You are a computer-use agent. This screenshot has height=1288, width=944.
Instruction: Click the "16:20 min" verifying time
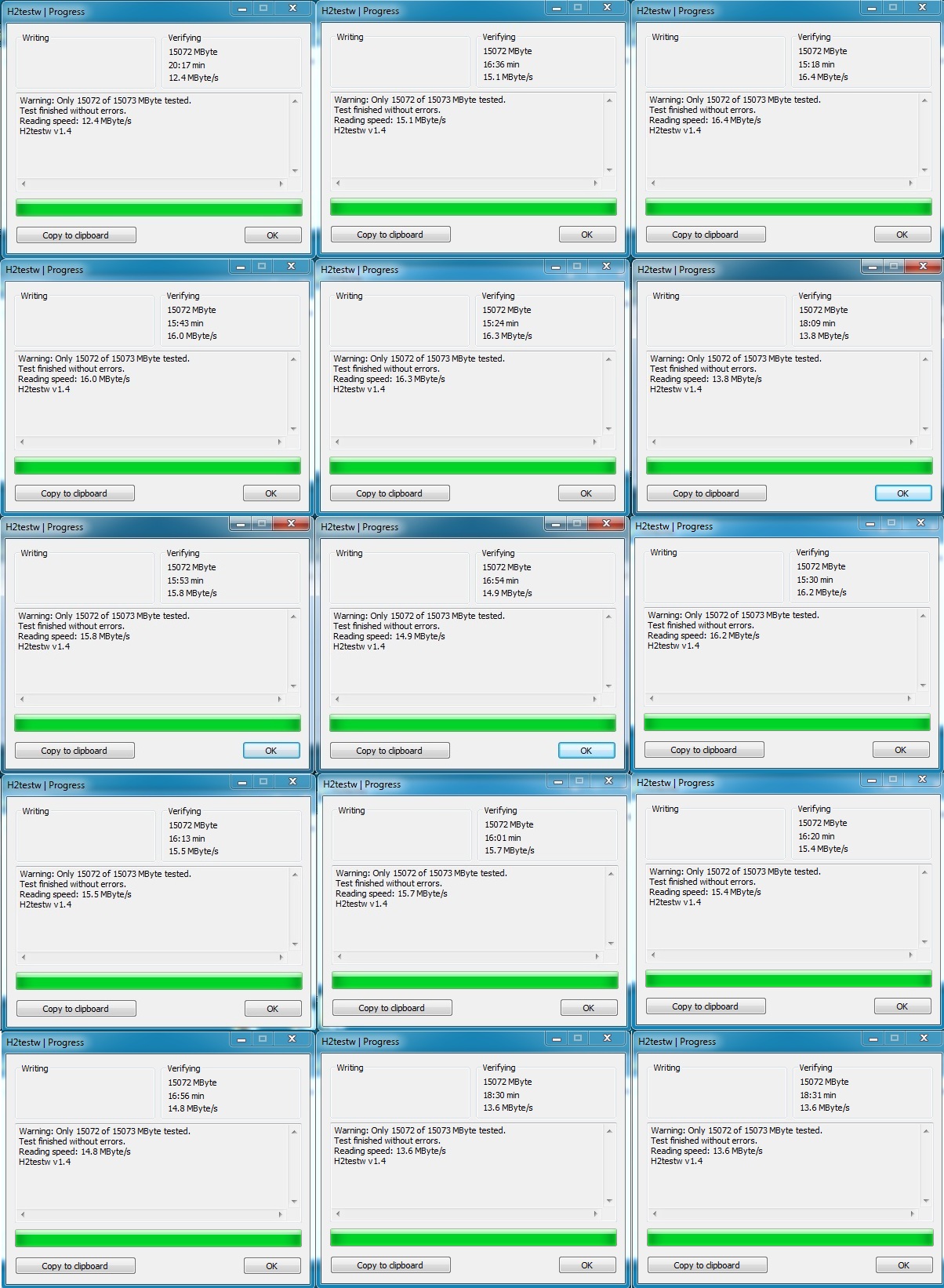pos(816,836)
